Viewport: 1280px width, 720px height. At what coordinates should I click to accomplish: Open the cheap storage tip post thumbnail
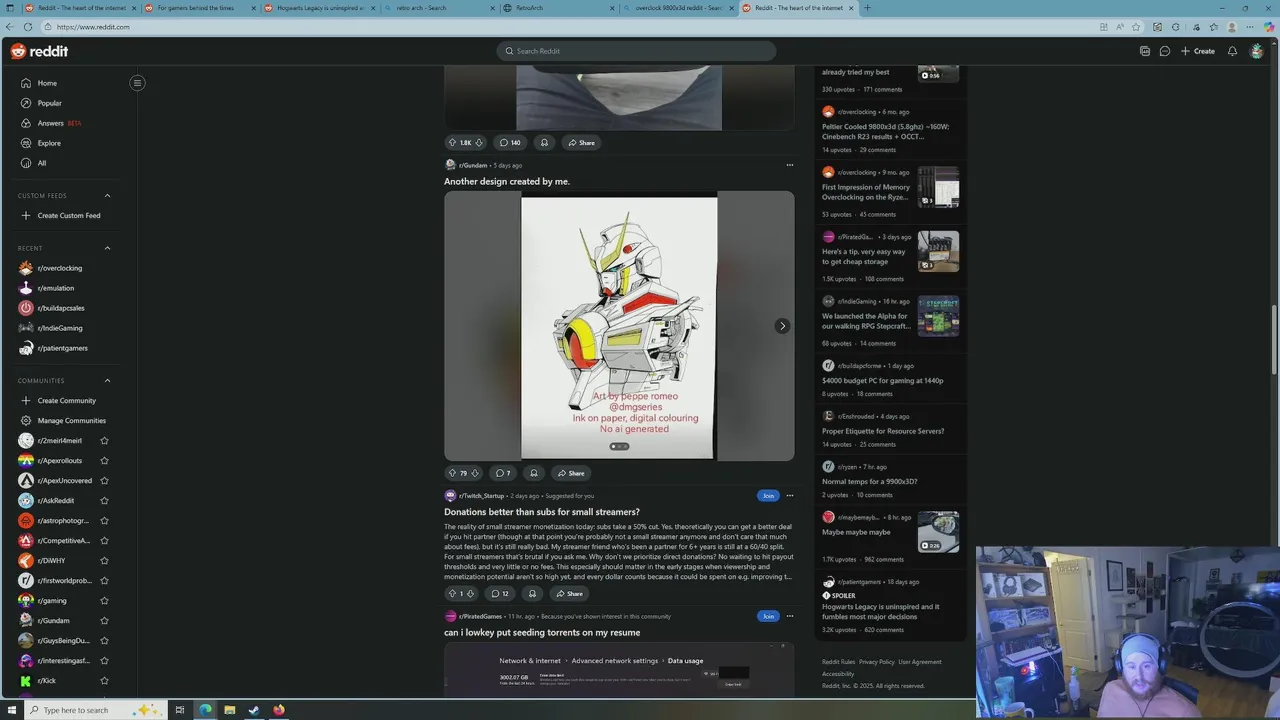(938, 252)
